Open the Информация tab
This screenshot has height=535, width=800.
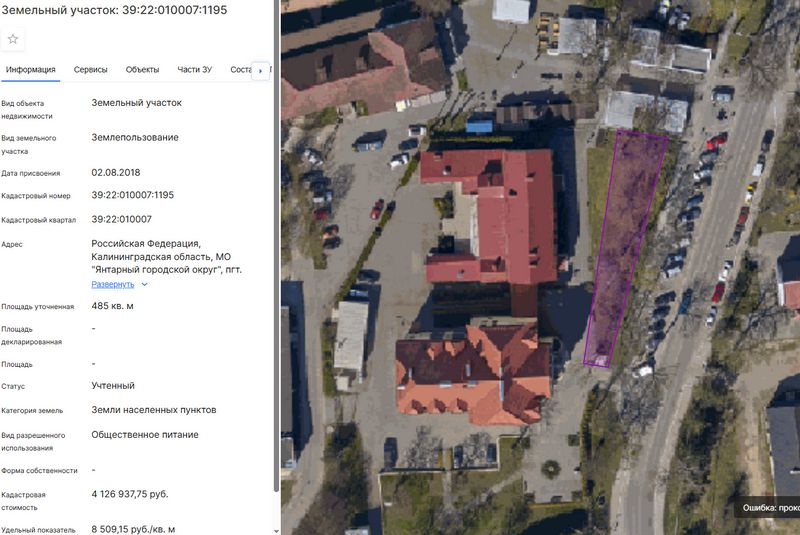[x=30, y=70]
